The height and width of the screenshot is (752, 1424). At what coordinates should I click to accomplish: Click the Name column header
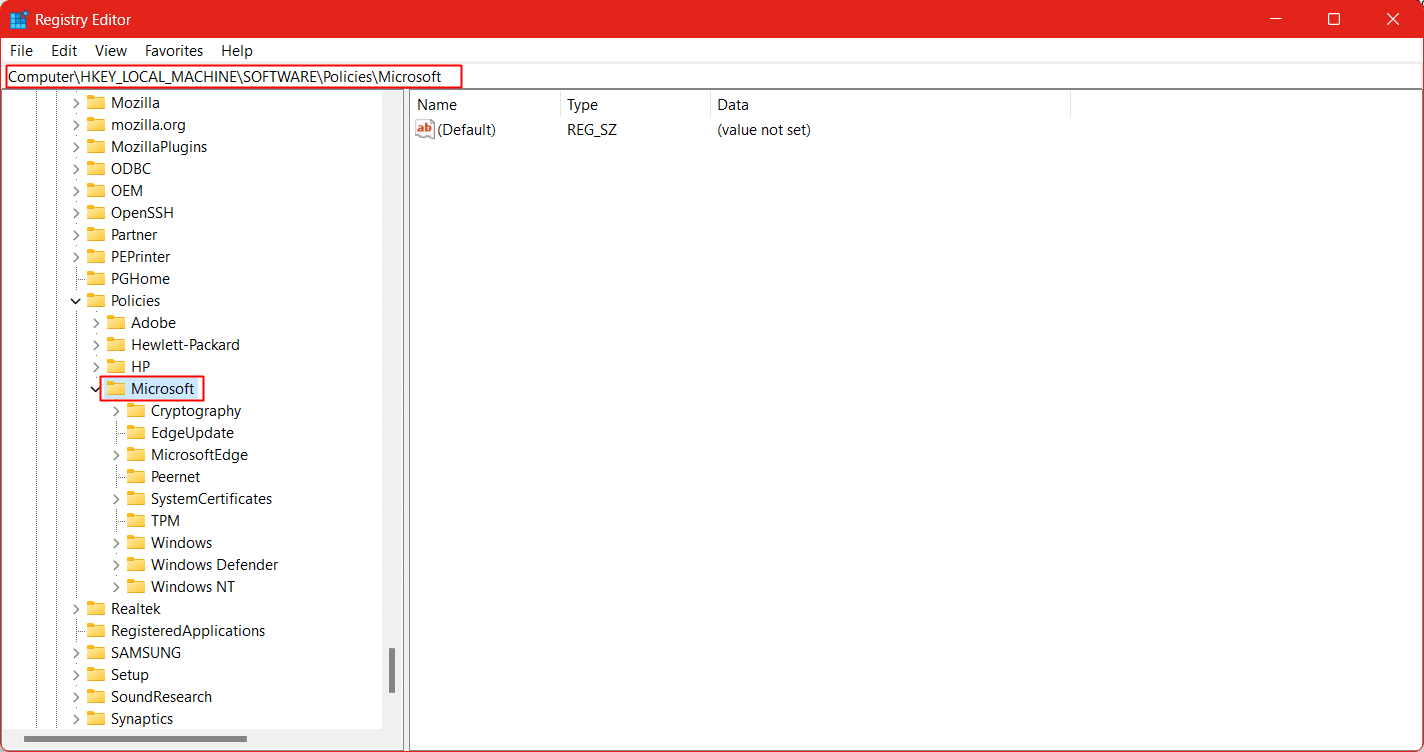485,105
